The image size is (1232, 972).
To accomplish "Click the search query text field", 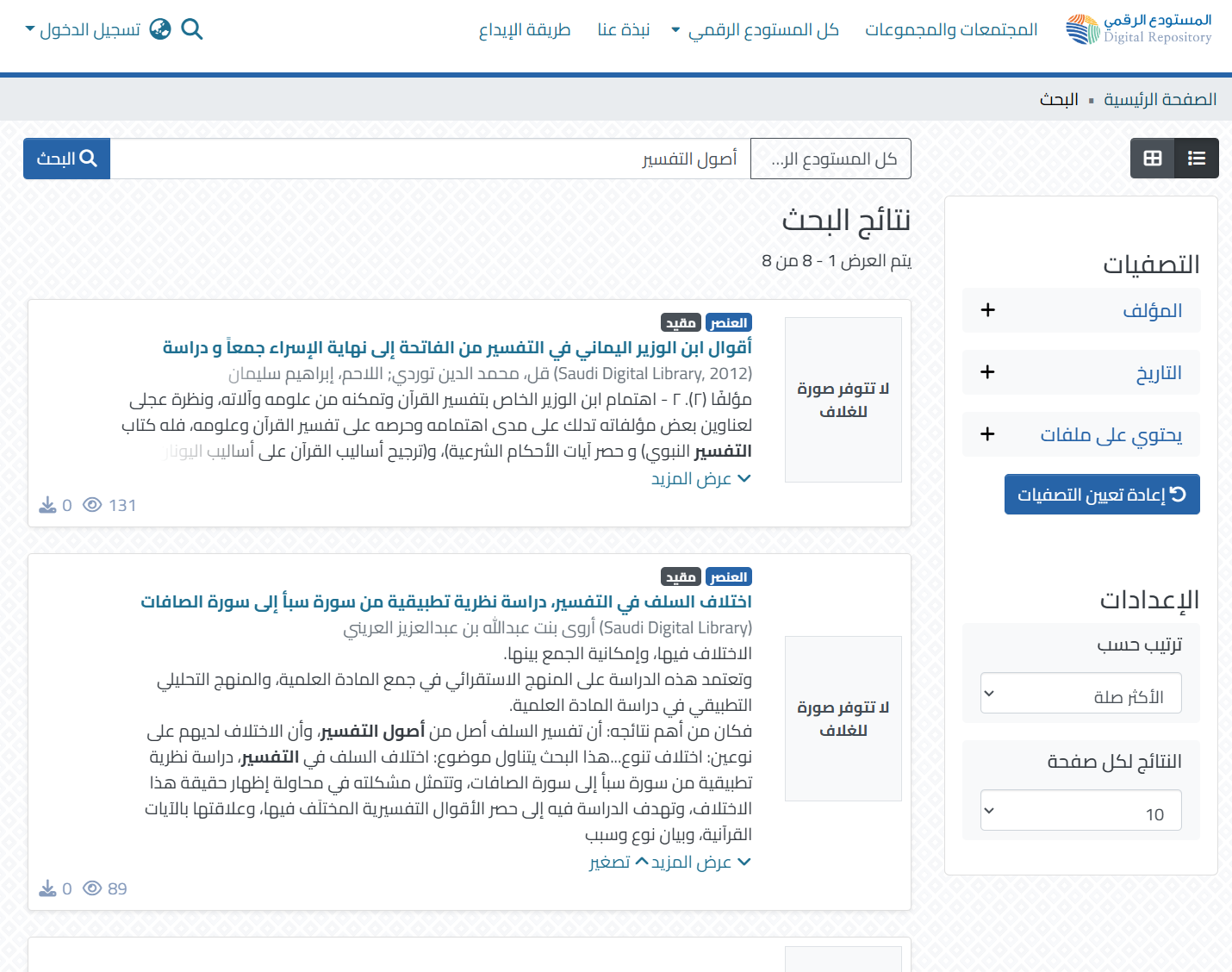I will pyautogui.click(x=431, y=159).
